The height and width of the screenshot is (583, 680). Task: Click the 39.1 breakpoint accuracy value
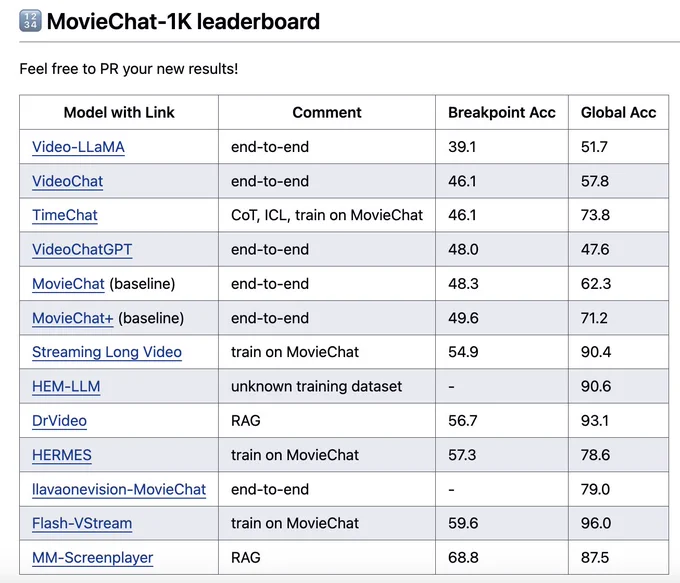click(x=462, y=147)
